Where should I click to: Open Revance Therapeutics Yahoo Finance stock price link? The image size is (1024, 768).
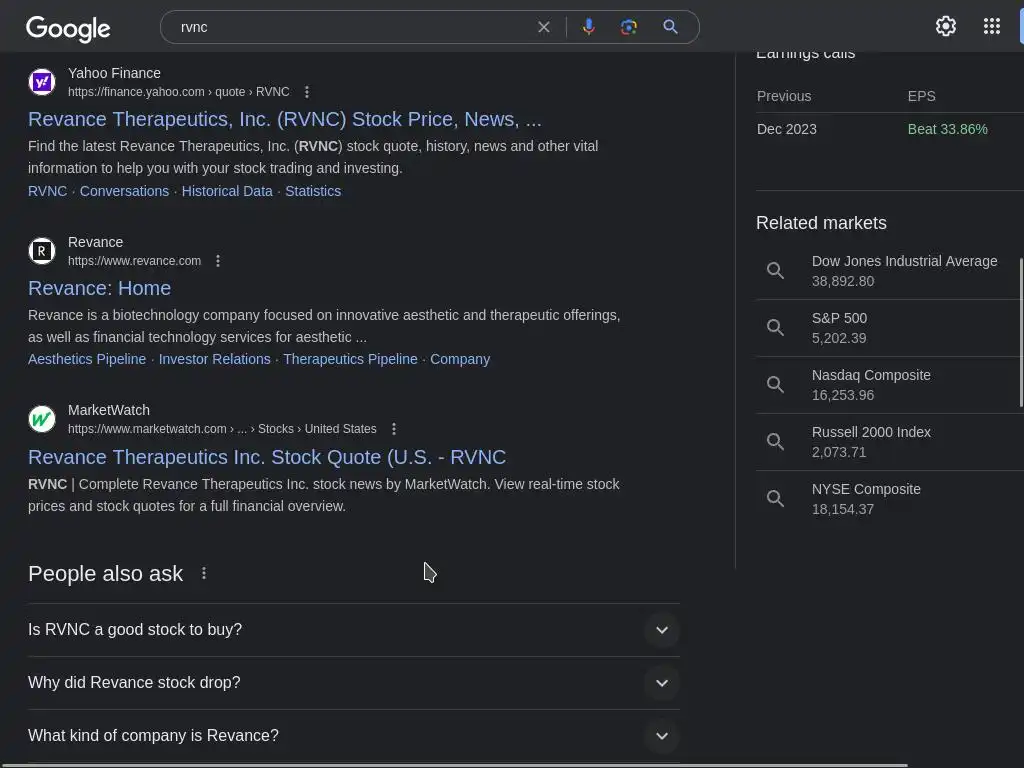click(285, 120)
